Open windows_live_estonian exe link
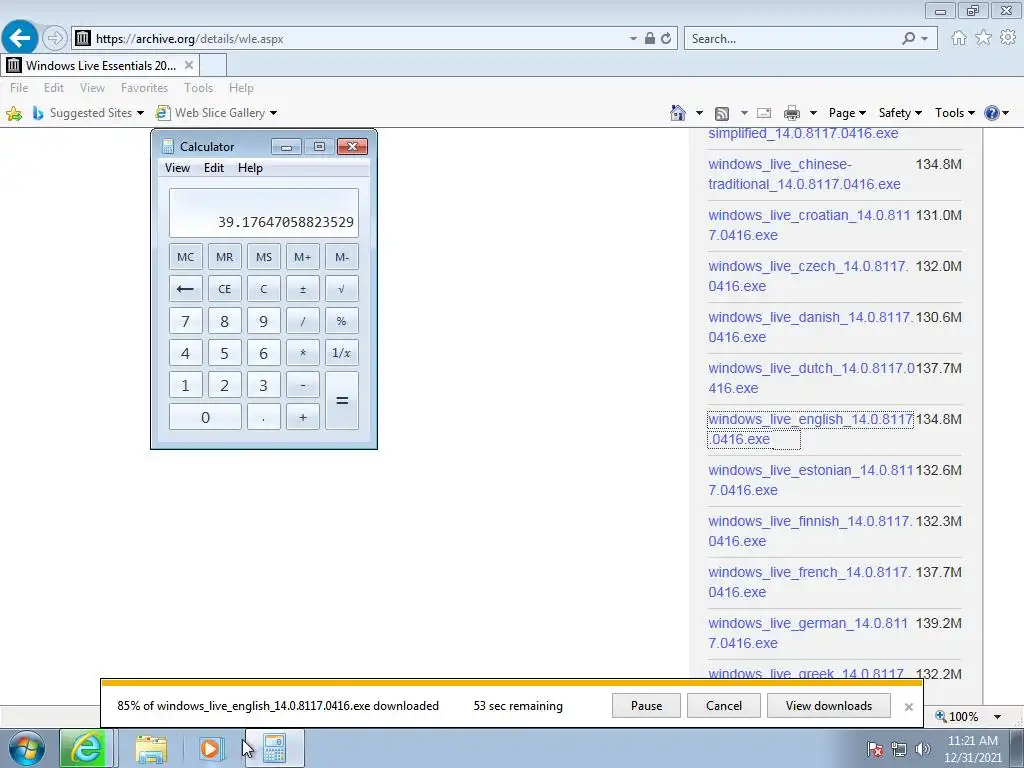 tap(811, 480)
